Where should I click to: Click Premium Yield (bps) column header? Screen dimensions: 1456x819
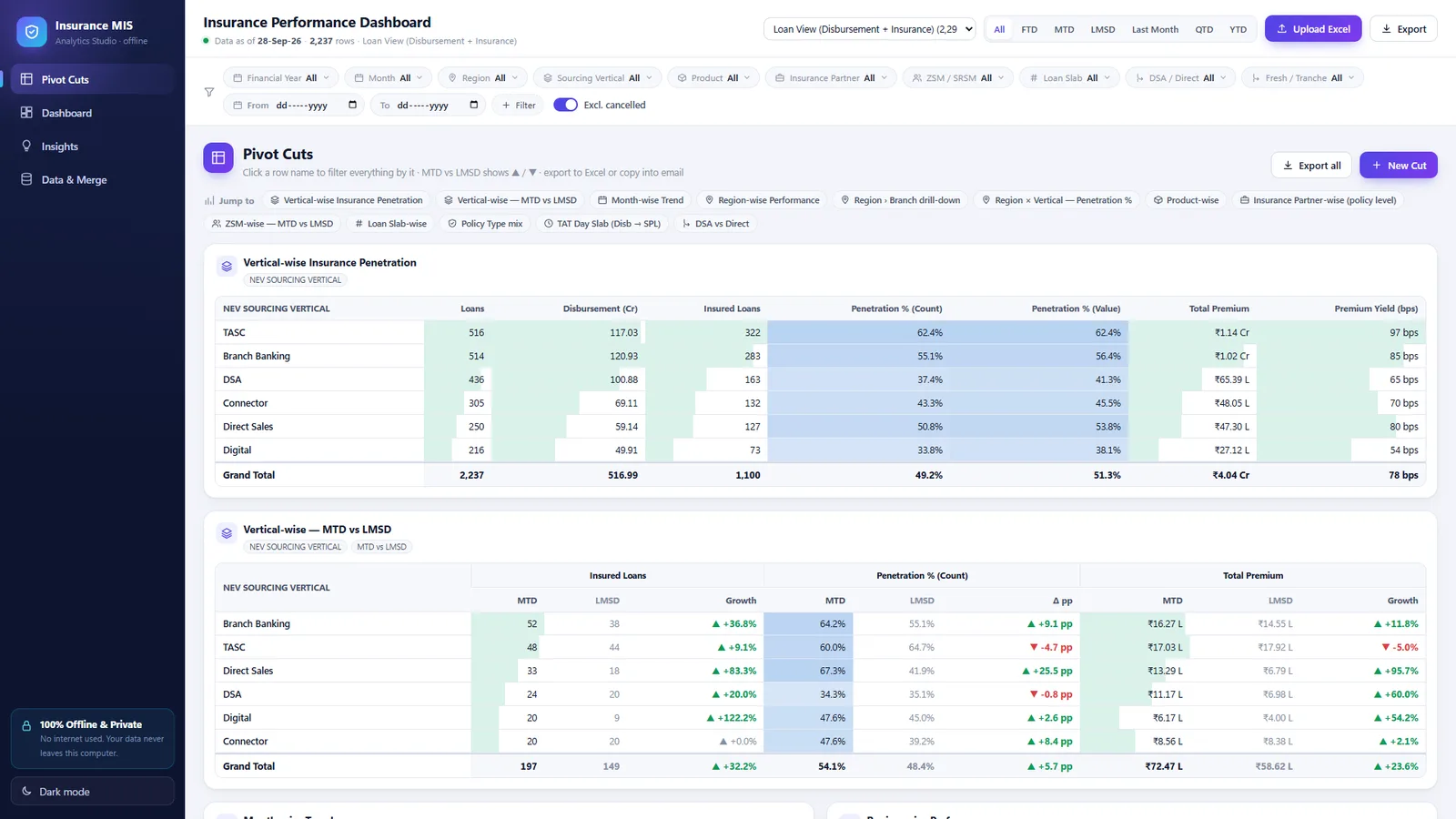pyautogui.click(x=1376, y=308)
